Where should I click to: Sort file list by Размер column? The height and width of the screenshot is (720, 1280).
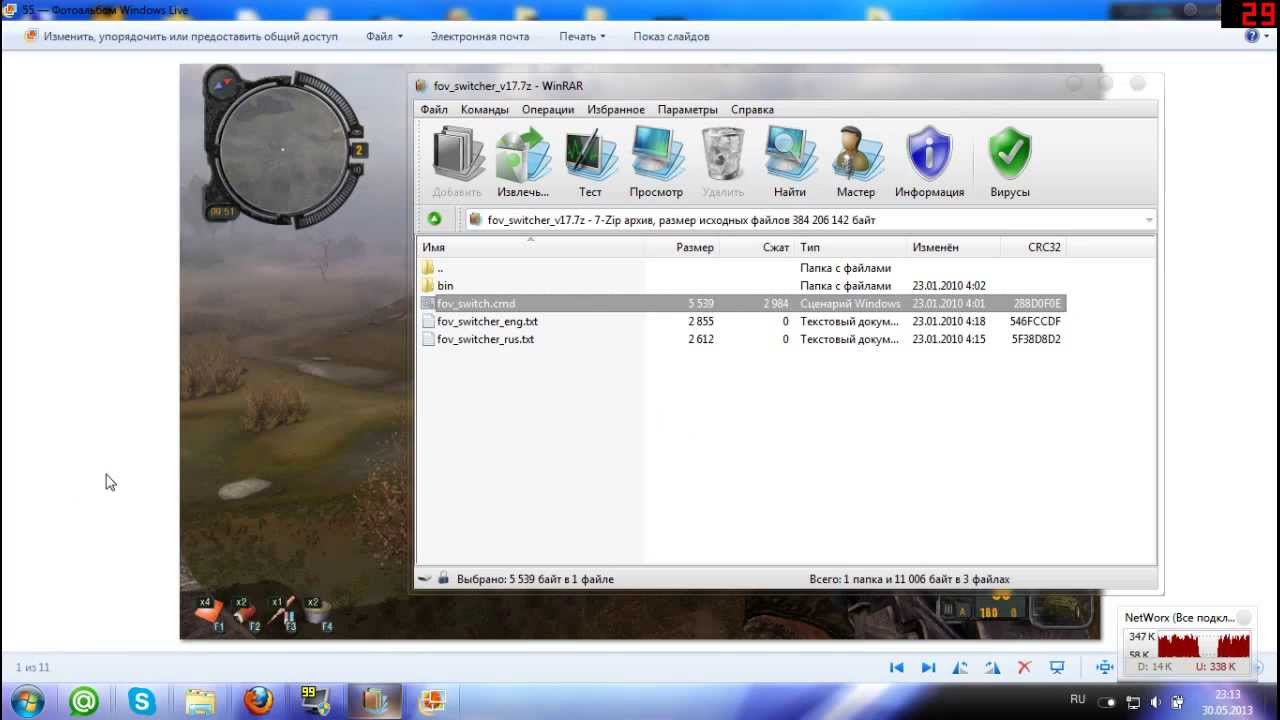pyautogui.click(x=682, y=247)
